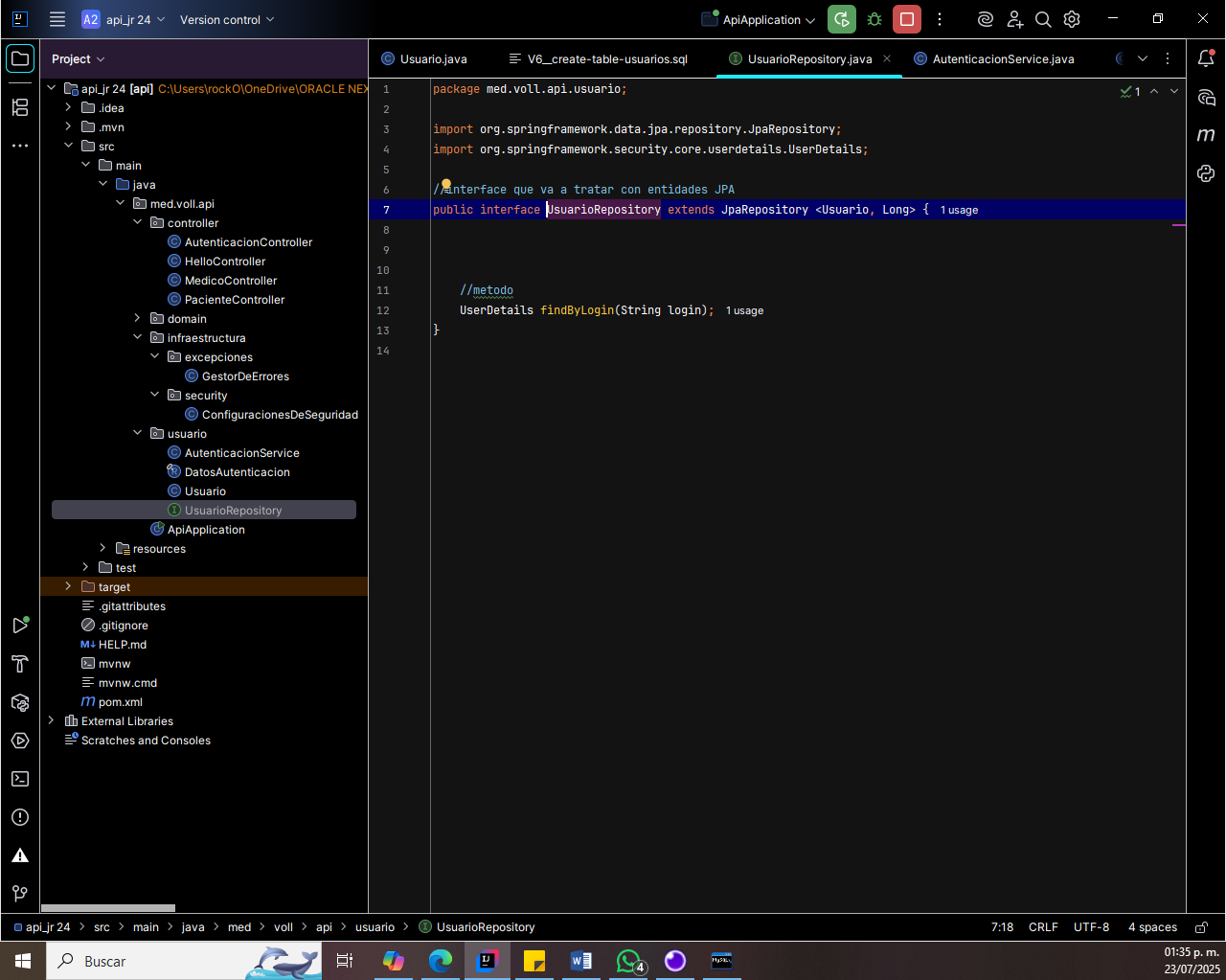The height and width of the screenshot is (980, 1226).
Task: Open the api_jr 24 project dropdown
Action: (124, 19)
